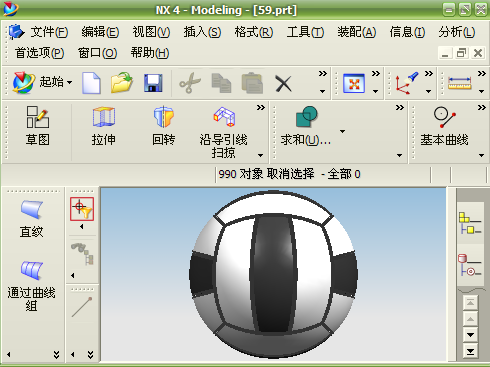Image resolution: width=490 pixels, height=367 pixels.
Task: Select the 通过曲线组 through curves tool
Action: pyautogui.click(x=31, y=286)
